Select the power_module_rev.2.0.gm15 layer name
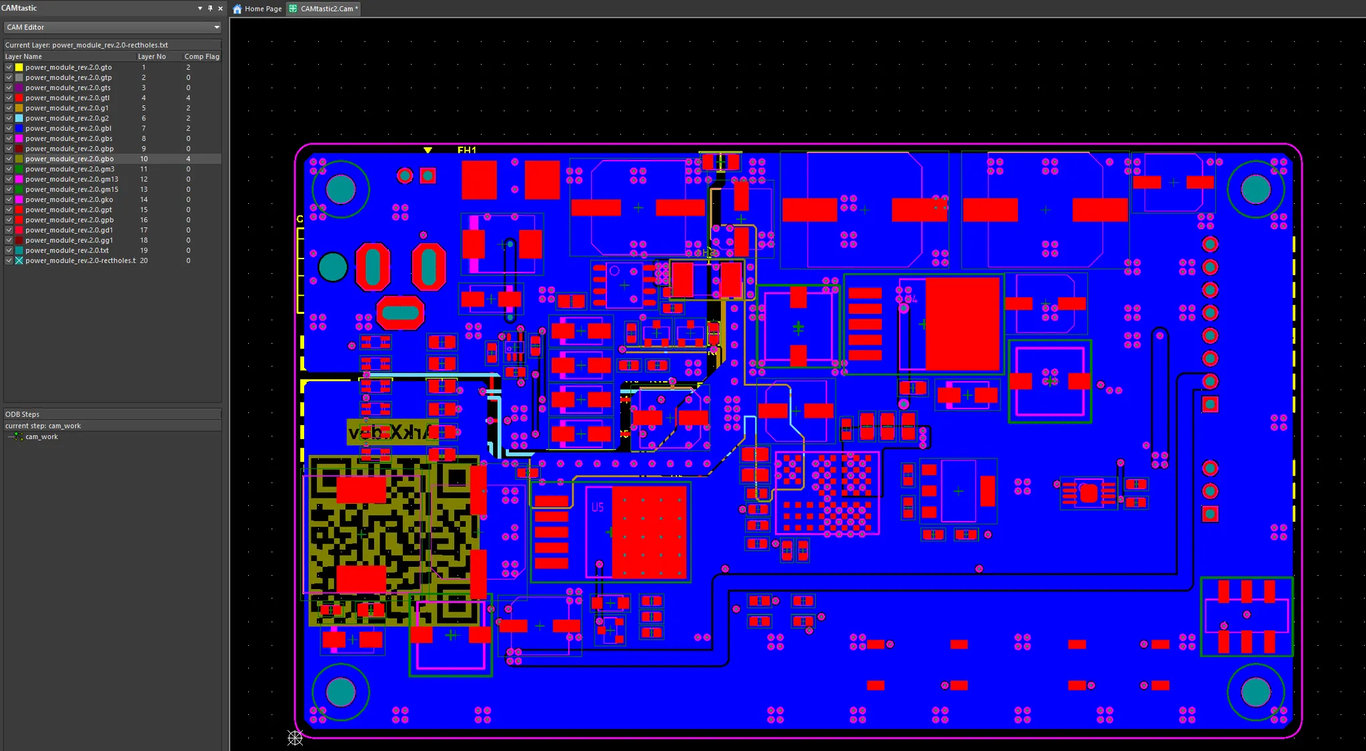Screen dimensions: 1366x751 (72, 189)
